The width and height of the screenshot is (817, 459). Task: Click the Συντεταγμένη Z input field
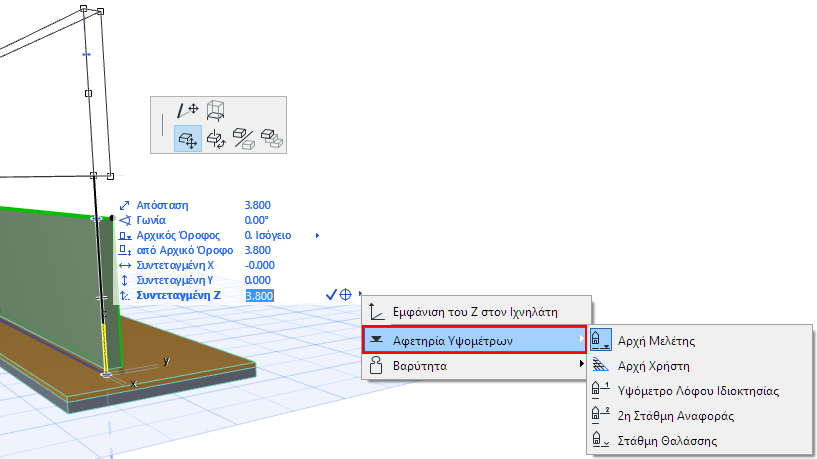[x=259, y=296]
